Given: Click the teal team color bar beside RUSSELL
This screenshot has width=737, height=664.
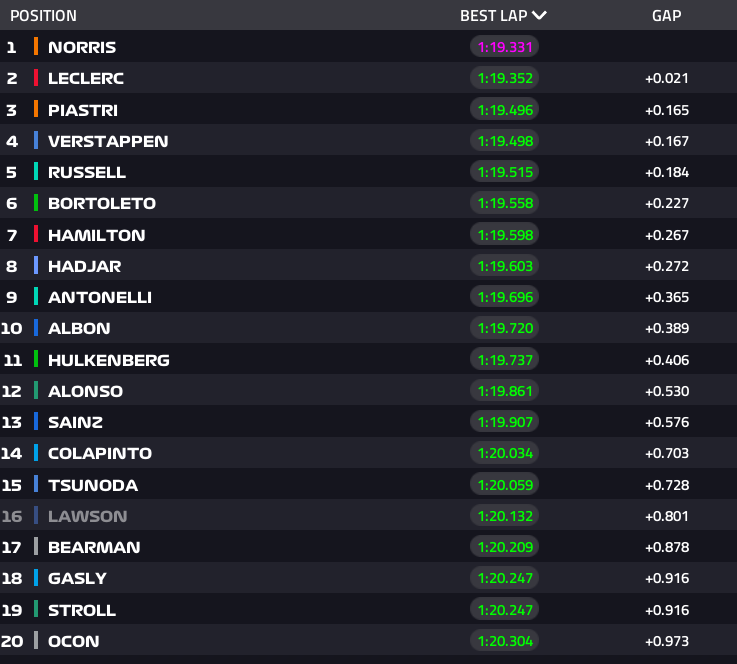Looking at the screenshot, I should [36, 172].
